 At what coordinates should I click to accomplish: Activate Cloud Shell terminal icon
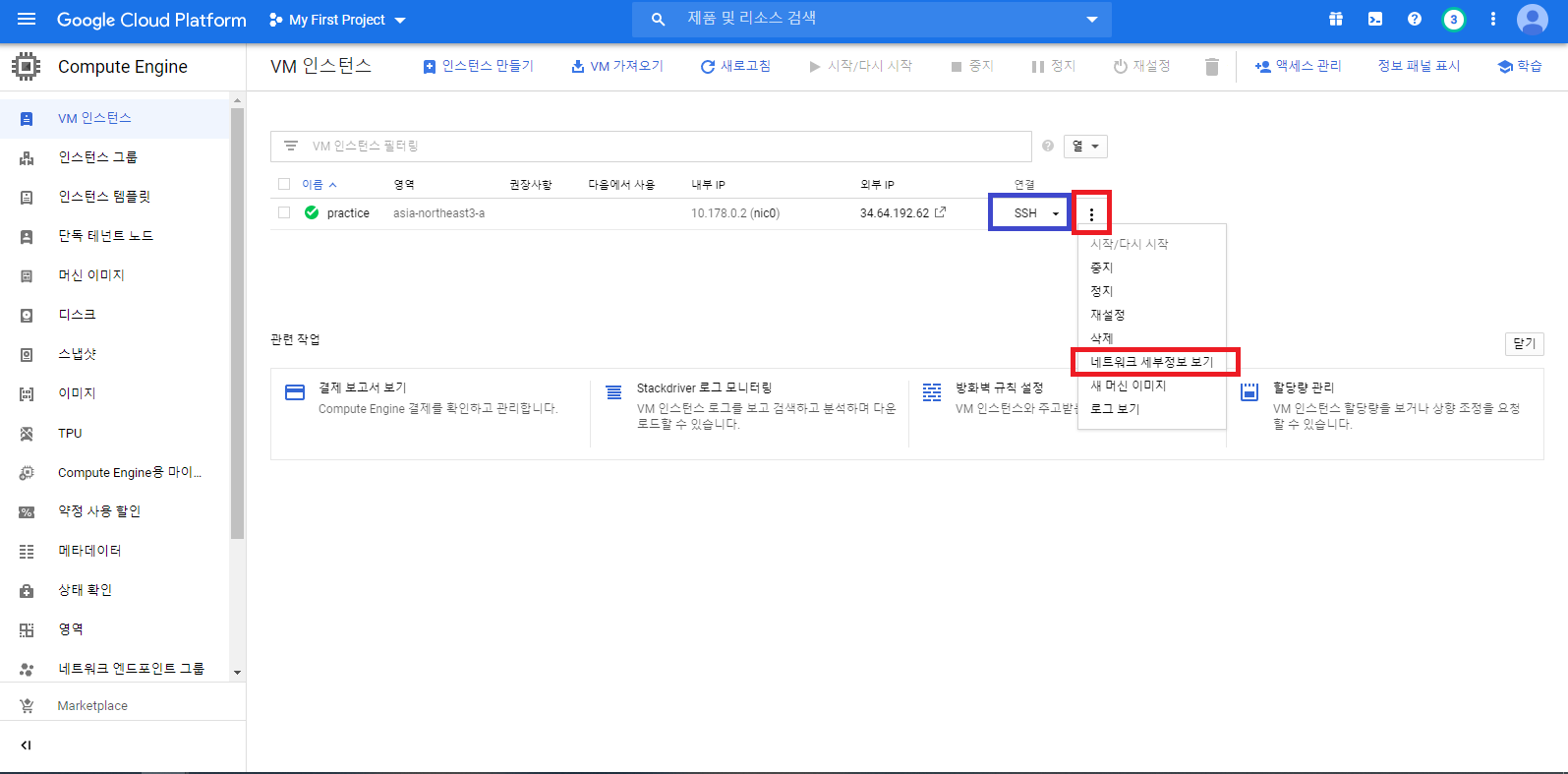(x=1374, y=20)
